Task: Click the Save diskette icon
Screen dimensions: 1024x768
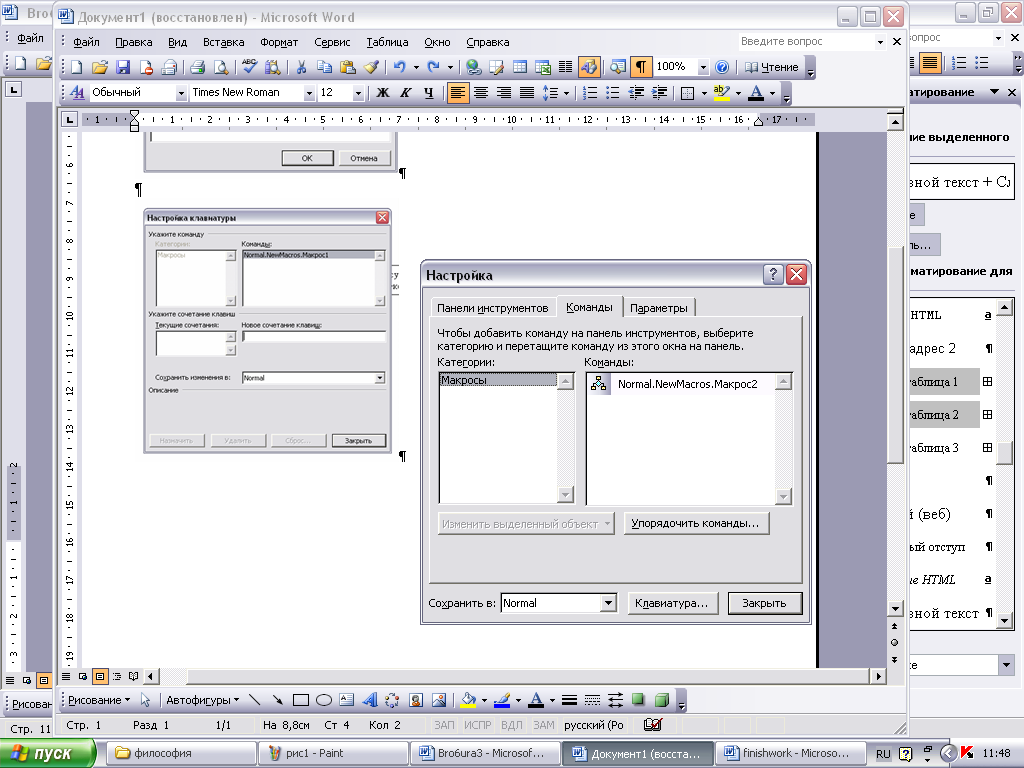Action: point(123,67)
